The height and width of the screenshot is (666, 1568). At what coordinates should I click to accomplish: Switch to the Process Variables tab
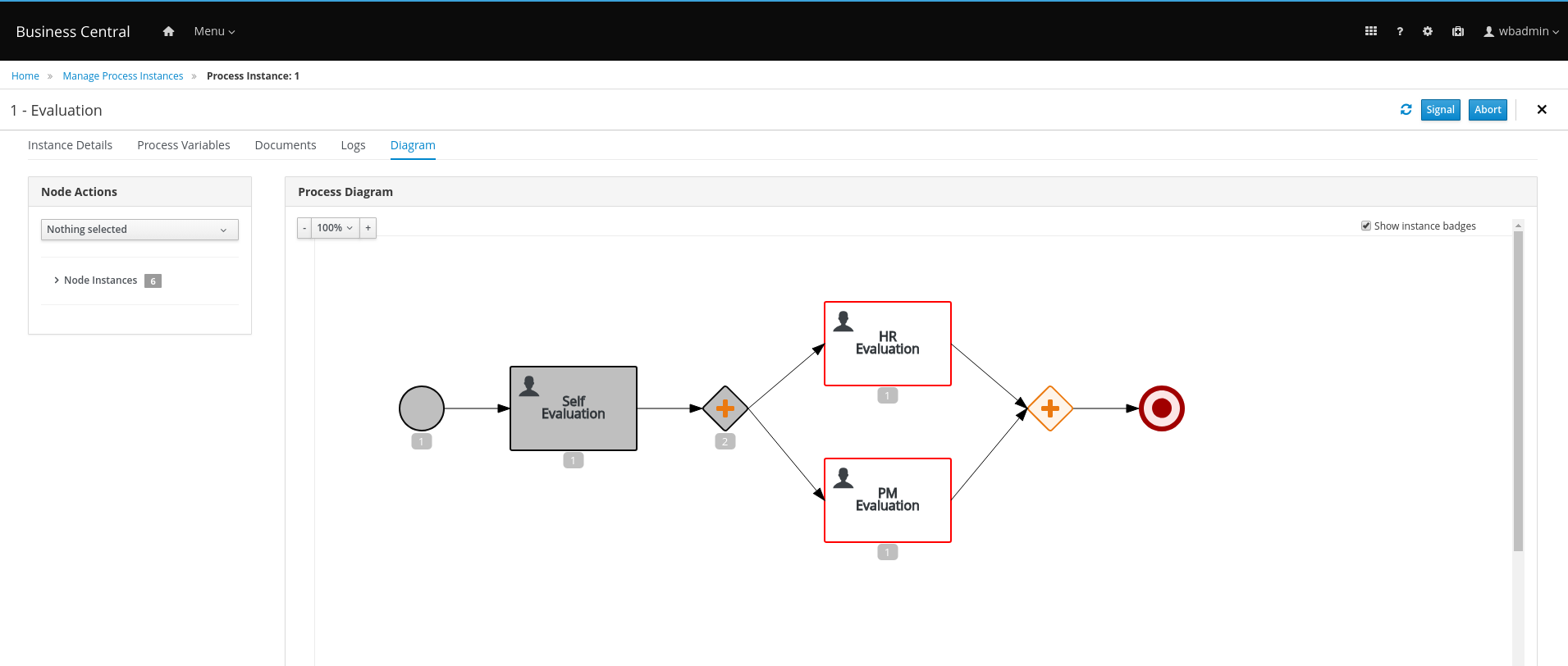pyautogui.click(x=184, y=145)
